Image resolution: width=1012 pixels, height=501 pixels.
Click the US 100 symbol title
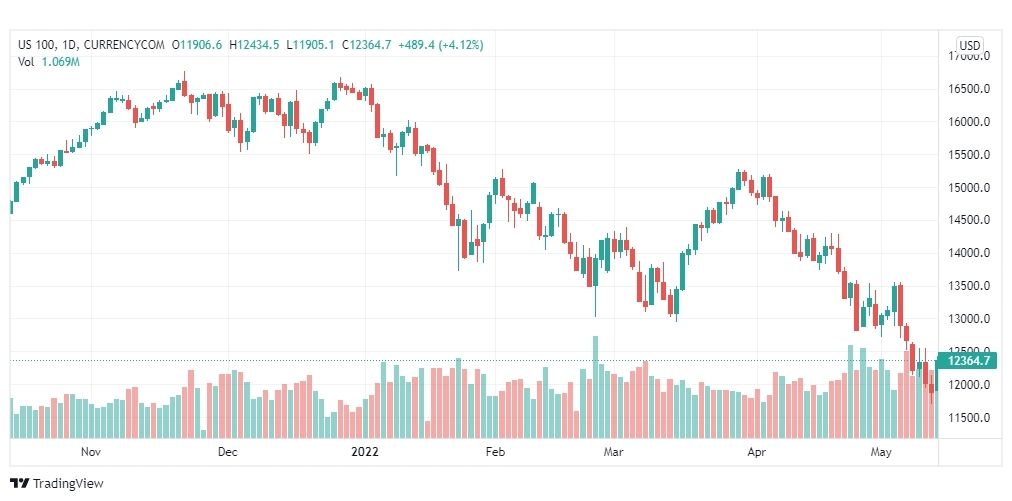[32, 45]
